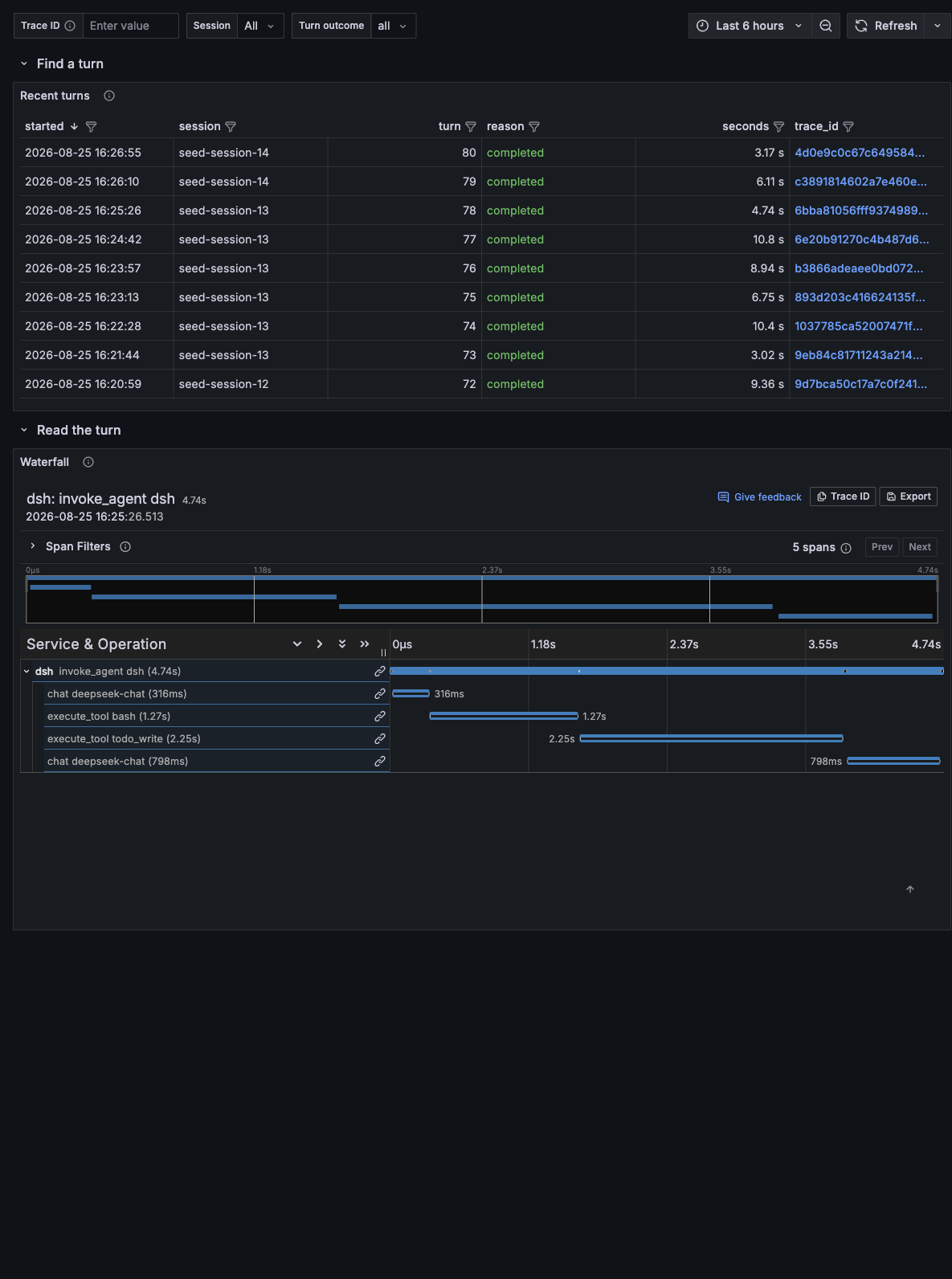952x1279 pixels.
Task: Open trace link 6e20b91270c4b487d6...
Action: [862, 239]
